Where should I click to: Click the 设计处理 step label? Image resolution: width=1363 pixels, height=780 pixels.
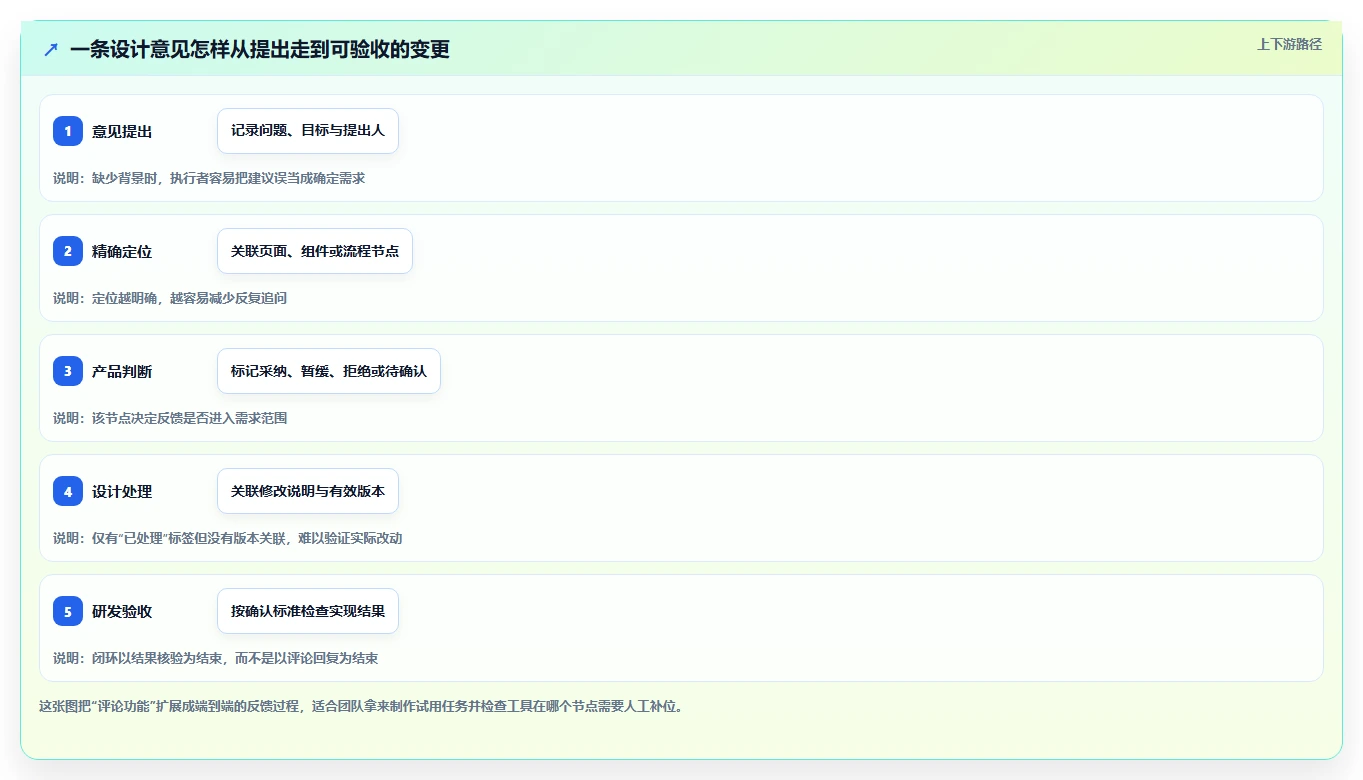(122, 491)
